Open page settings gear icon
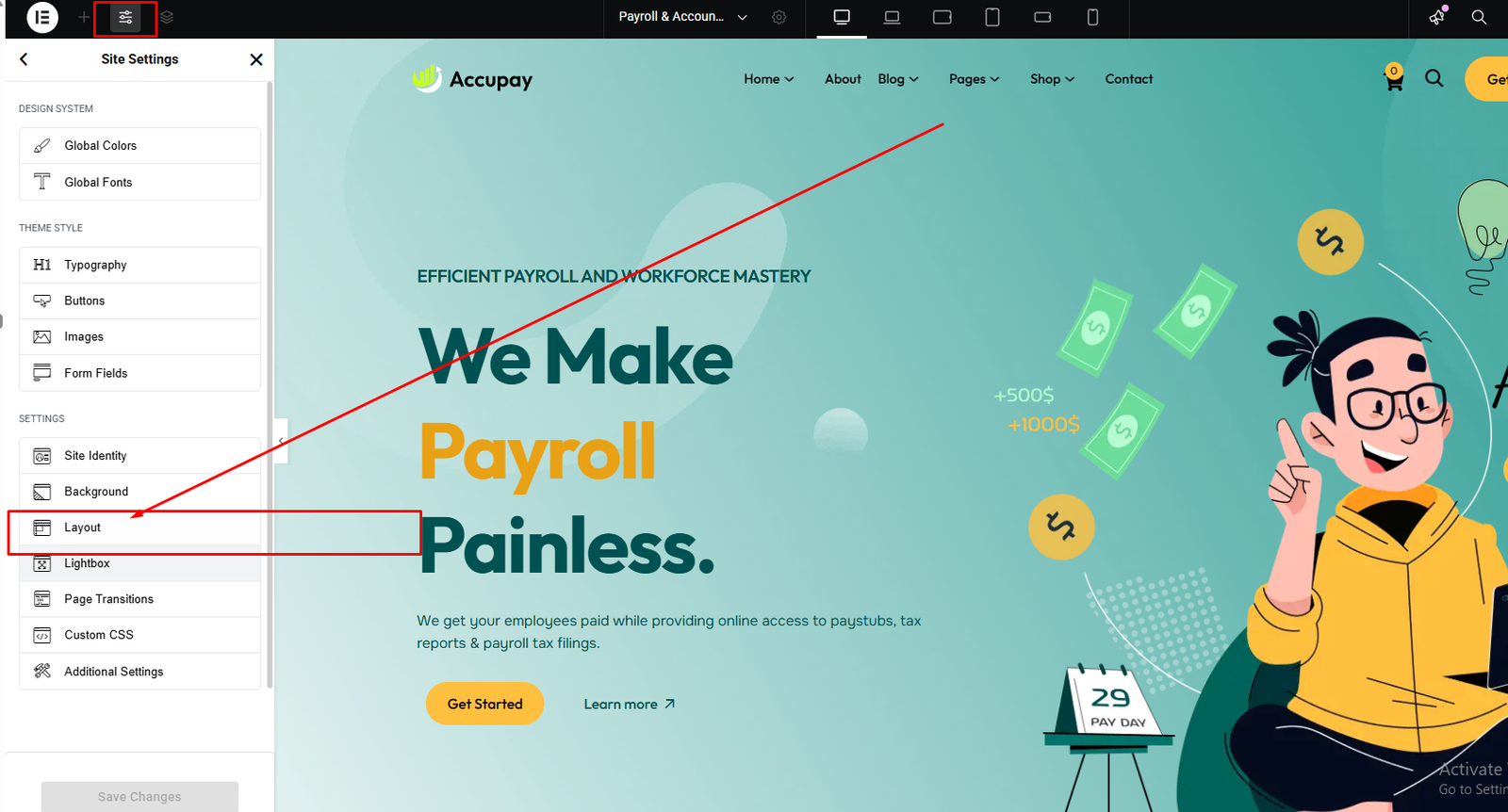 (779, 17)
